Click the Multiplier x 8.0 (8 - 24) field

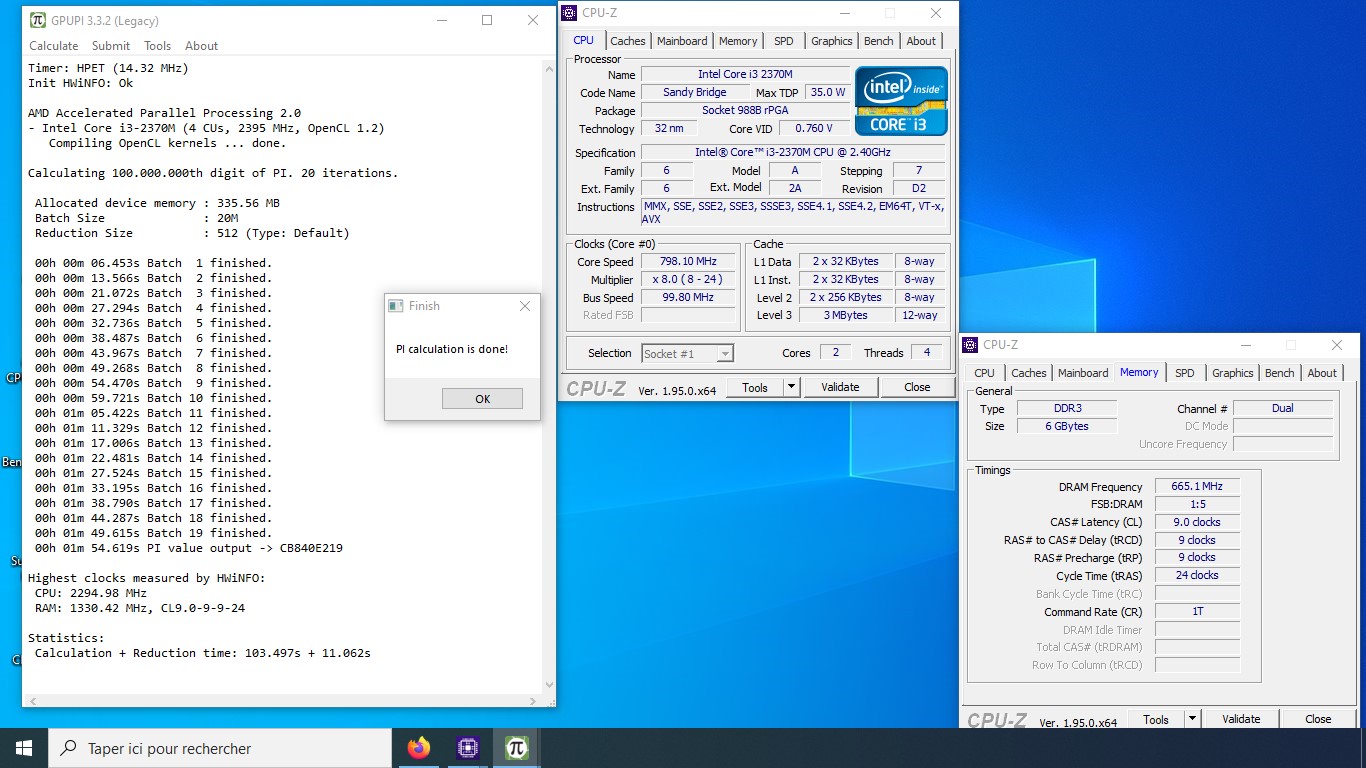(688, 280)
